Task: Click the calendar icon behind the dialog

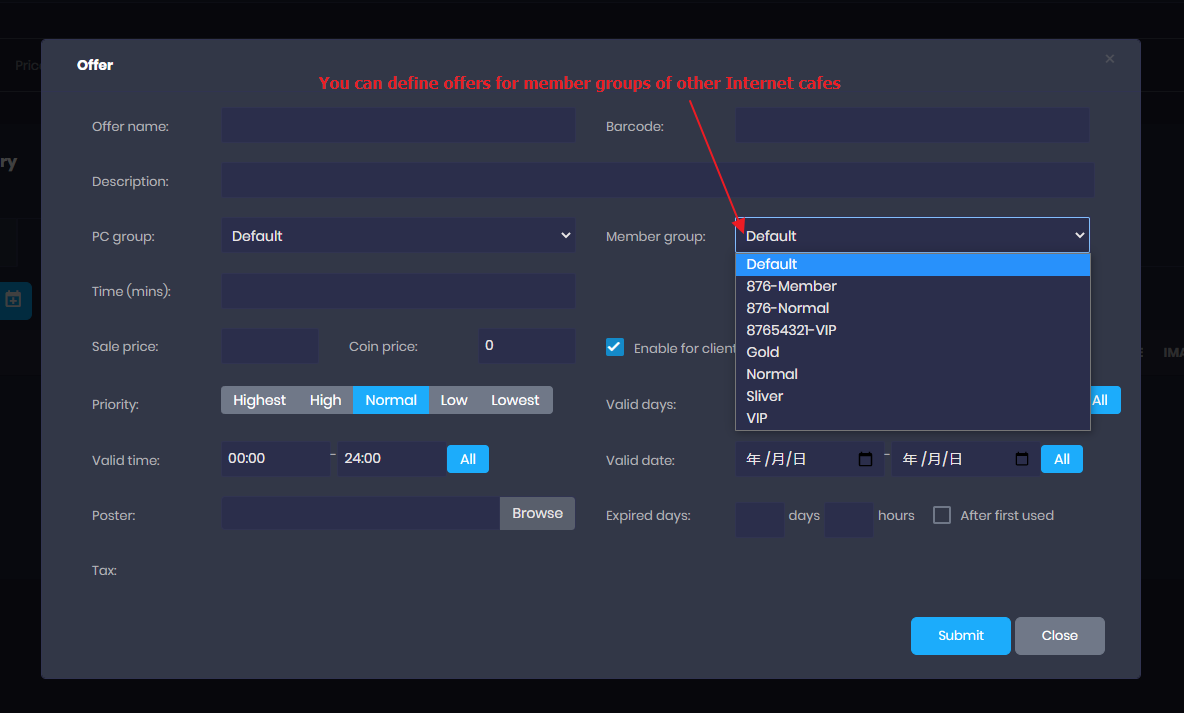Action: (14, 299)
